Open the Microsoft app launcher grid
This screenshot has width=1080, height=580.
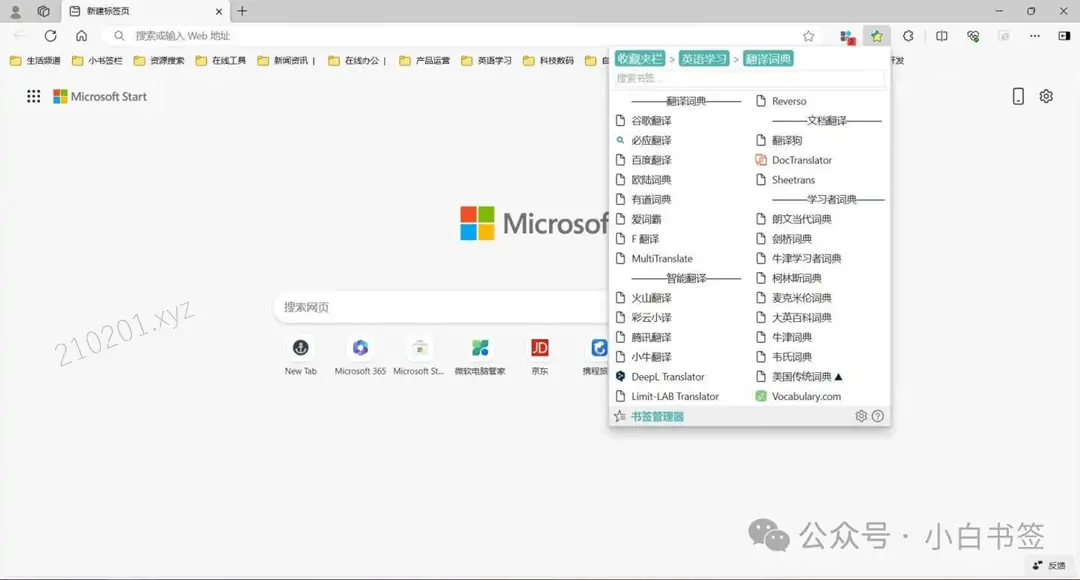pyautogui.click(x=33, y=96)
